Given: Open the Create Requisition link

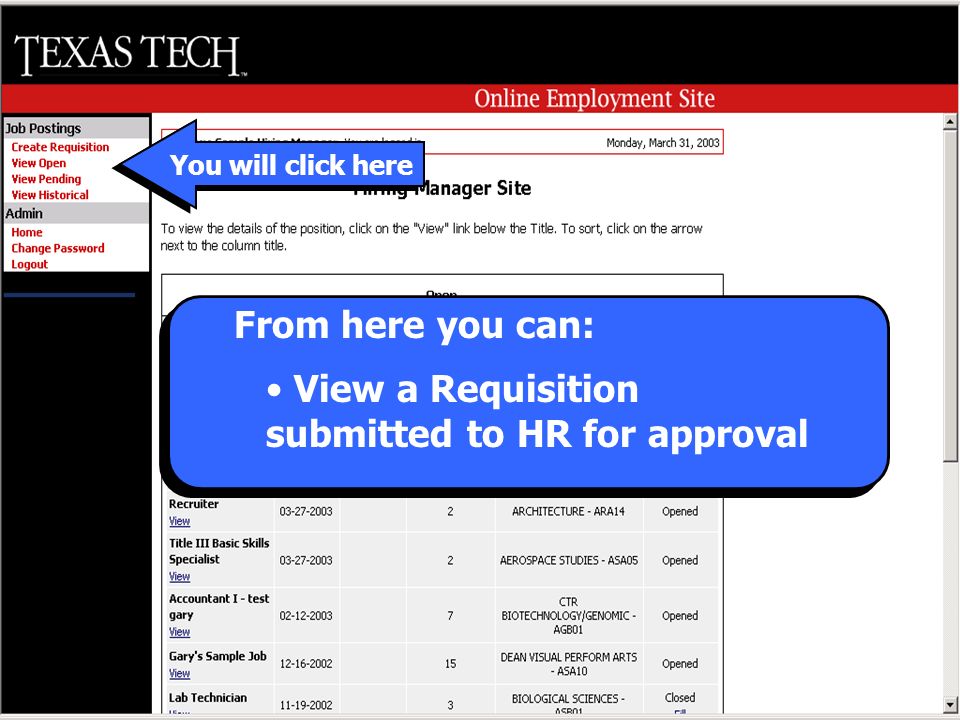Looking at the screenshot, I should click(x=60, y=147).
